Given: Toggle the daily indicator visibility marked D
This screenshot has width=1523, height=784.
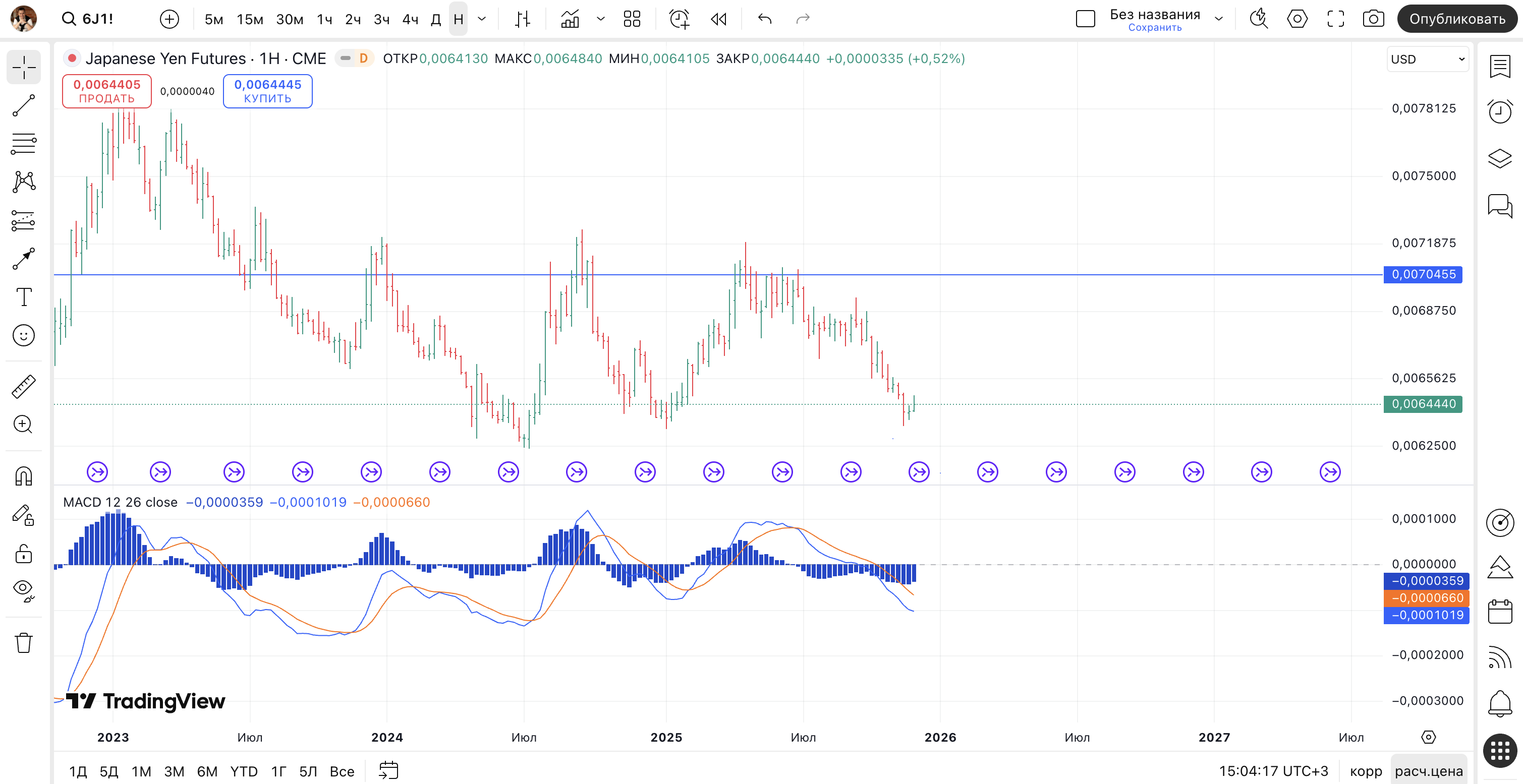Looking at the screenshot, I should 363,58.
